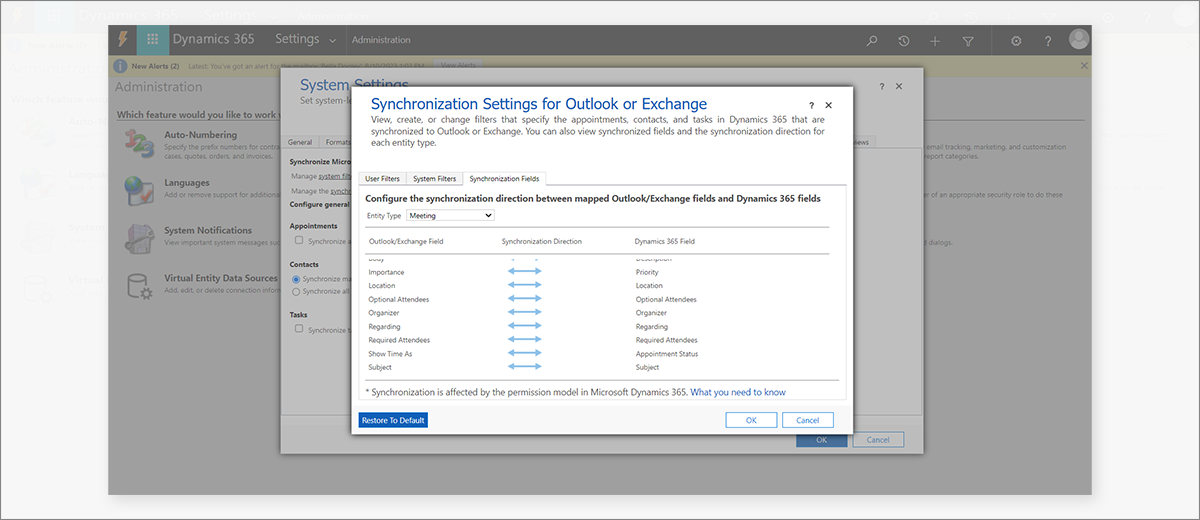Image resolution: width=1200 pixels, height=520 pixels.
Task: Select first Contacts synchronize radio button
Action: click(x=296, y=279)
